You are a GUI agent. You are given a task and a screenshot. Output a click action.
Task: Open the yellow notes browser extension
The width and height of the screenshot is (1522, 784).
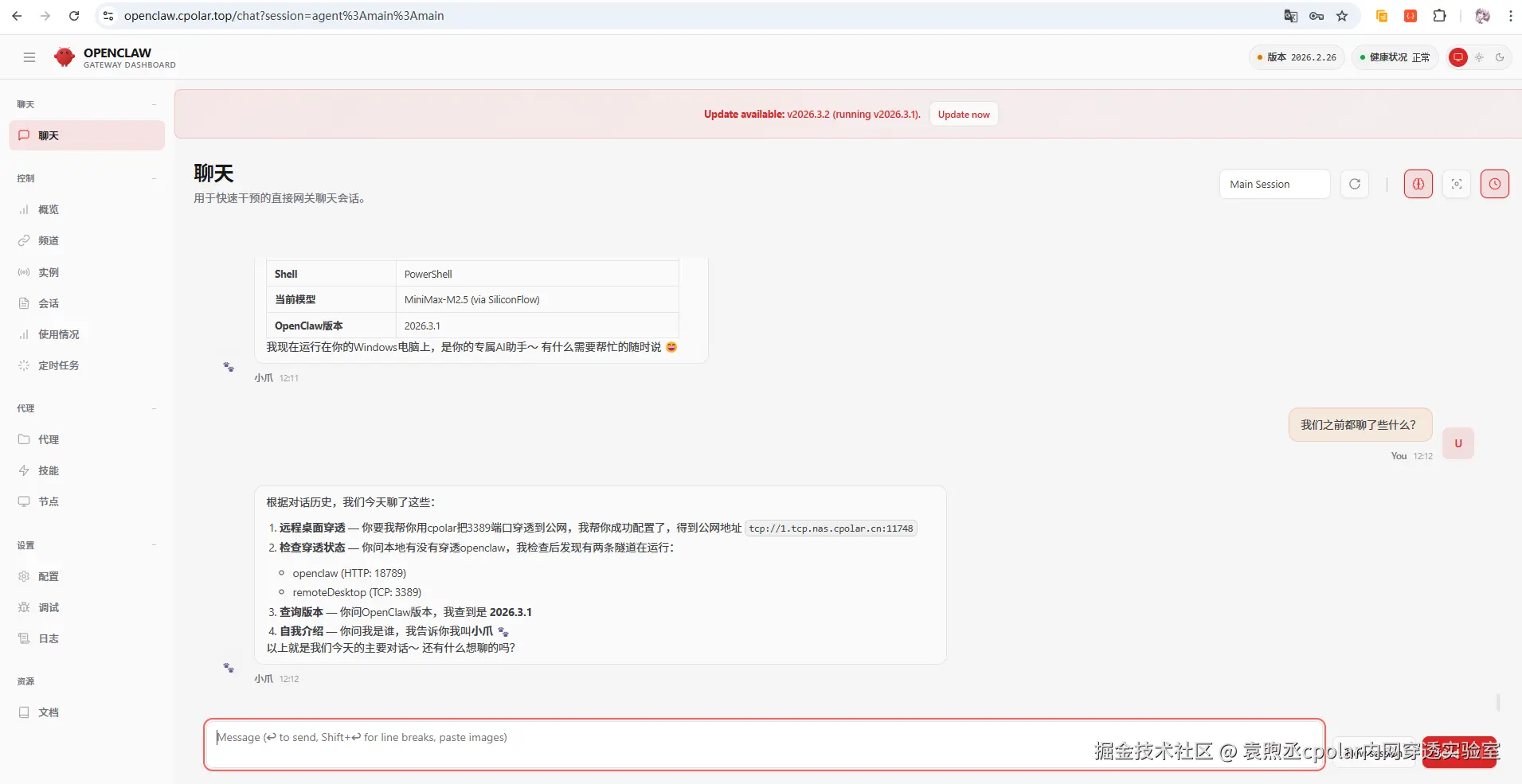(1382, 16)
